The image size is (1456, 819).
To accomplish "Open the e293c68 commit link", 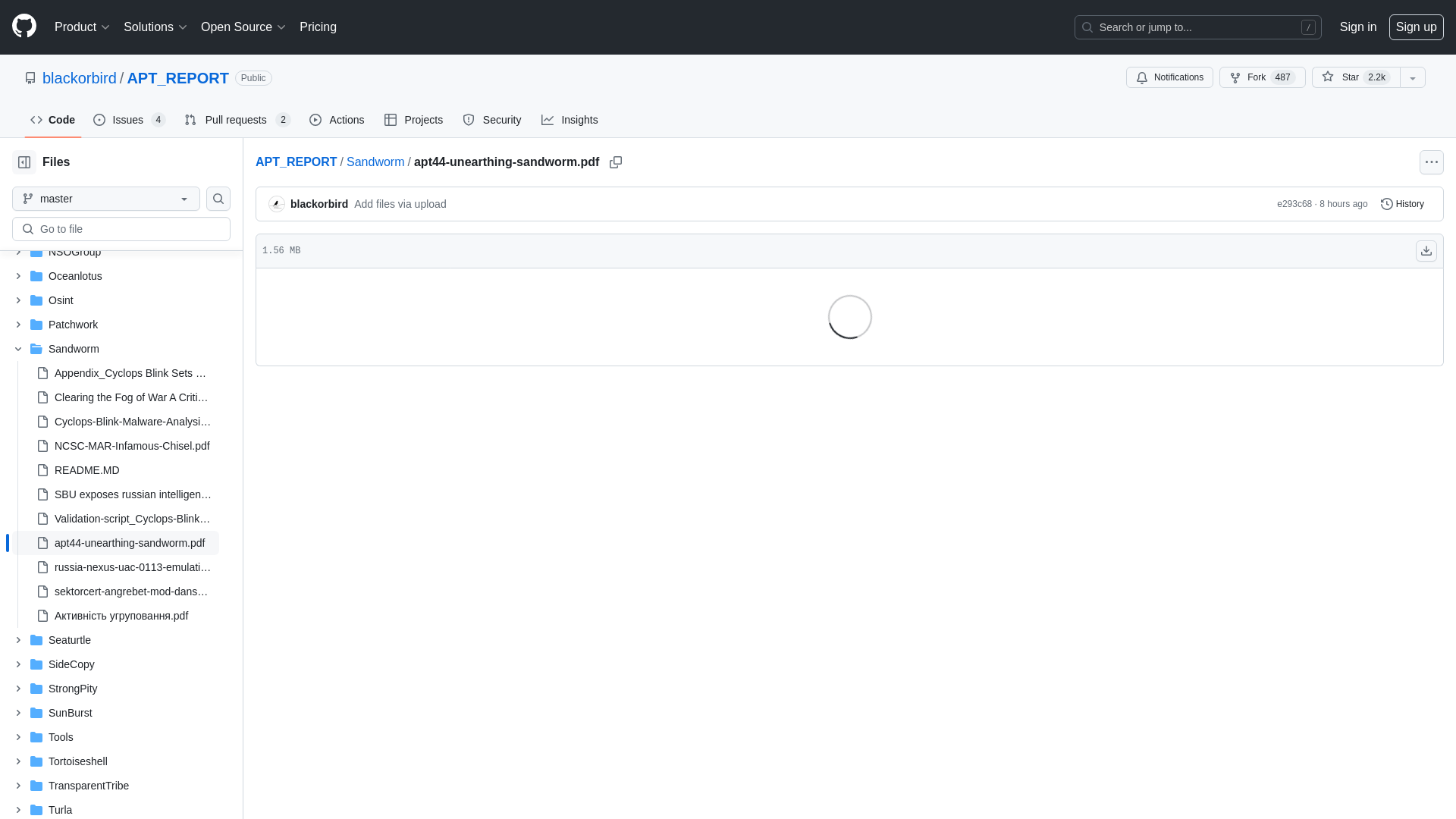I will (1294, 204).
